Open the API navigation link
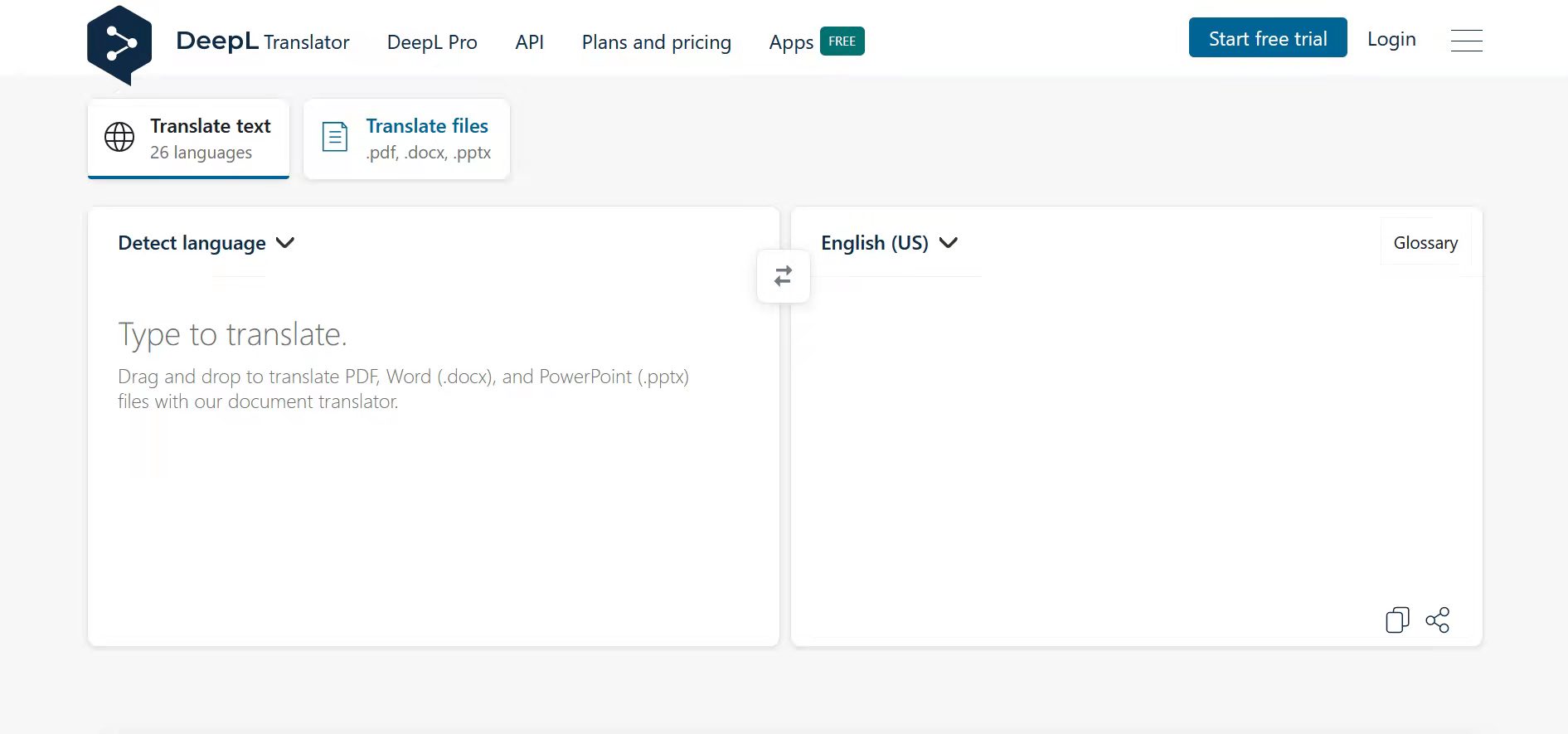1568x734 pixels. tap(529, 42)
